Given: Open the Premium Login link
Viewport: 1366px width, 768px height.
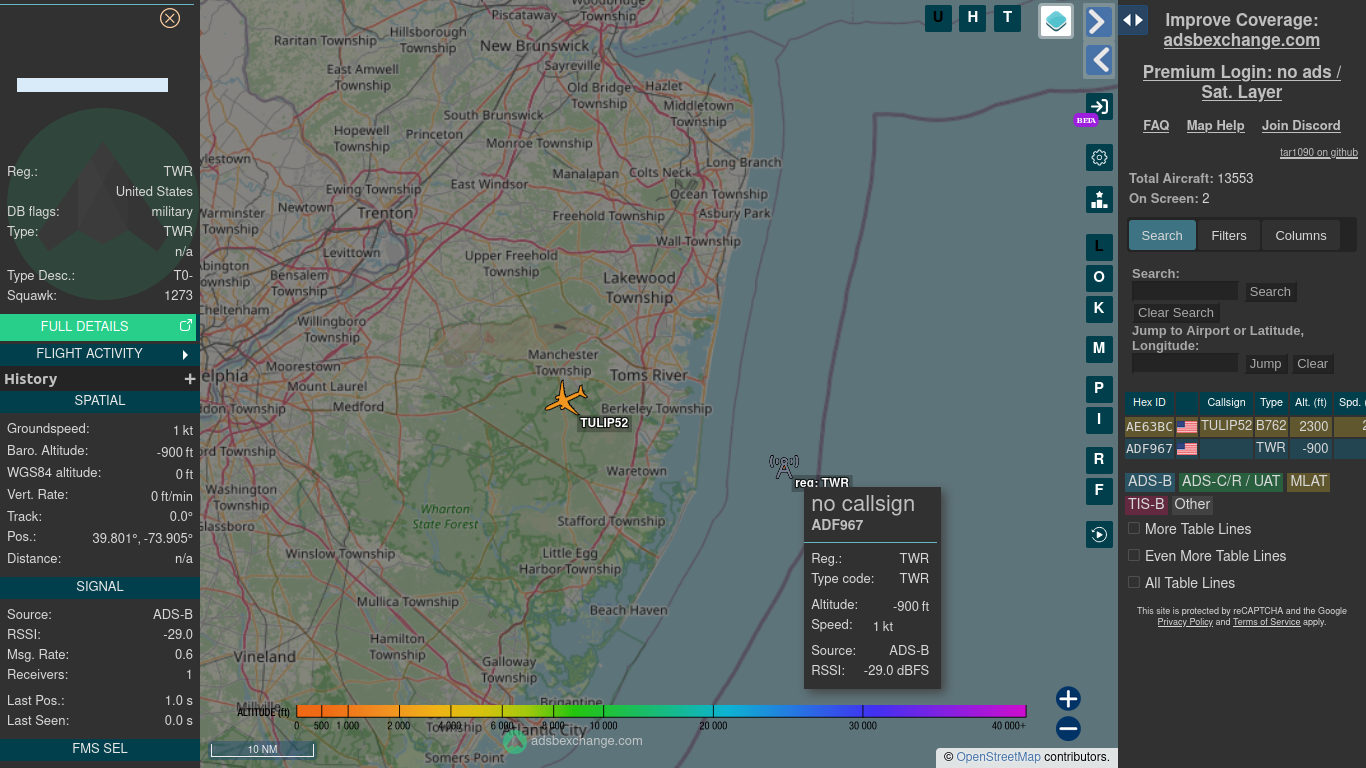Looking at the screenshot, I should (1241, 82).
